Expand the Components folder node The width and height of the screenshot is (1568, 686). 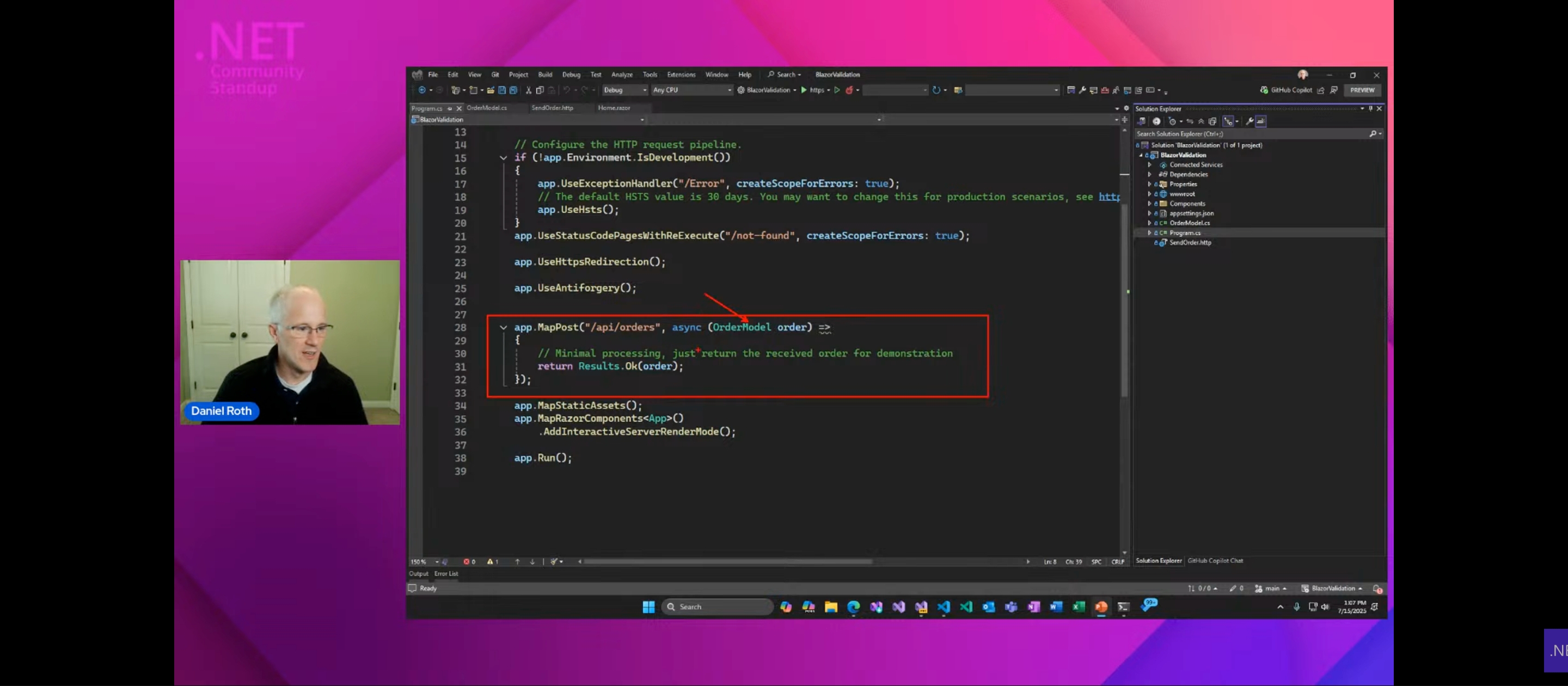(x=1149, y=203)
